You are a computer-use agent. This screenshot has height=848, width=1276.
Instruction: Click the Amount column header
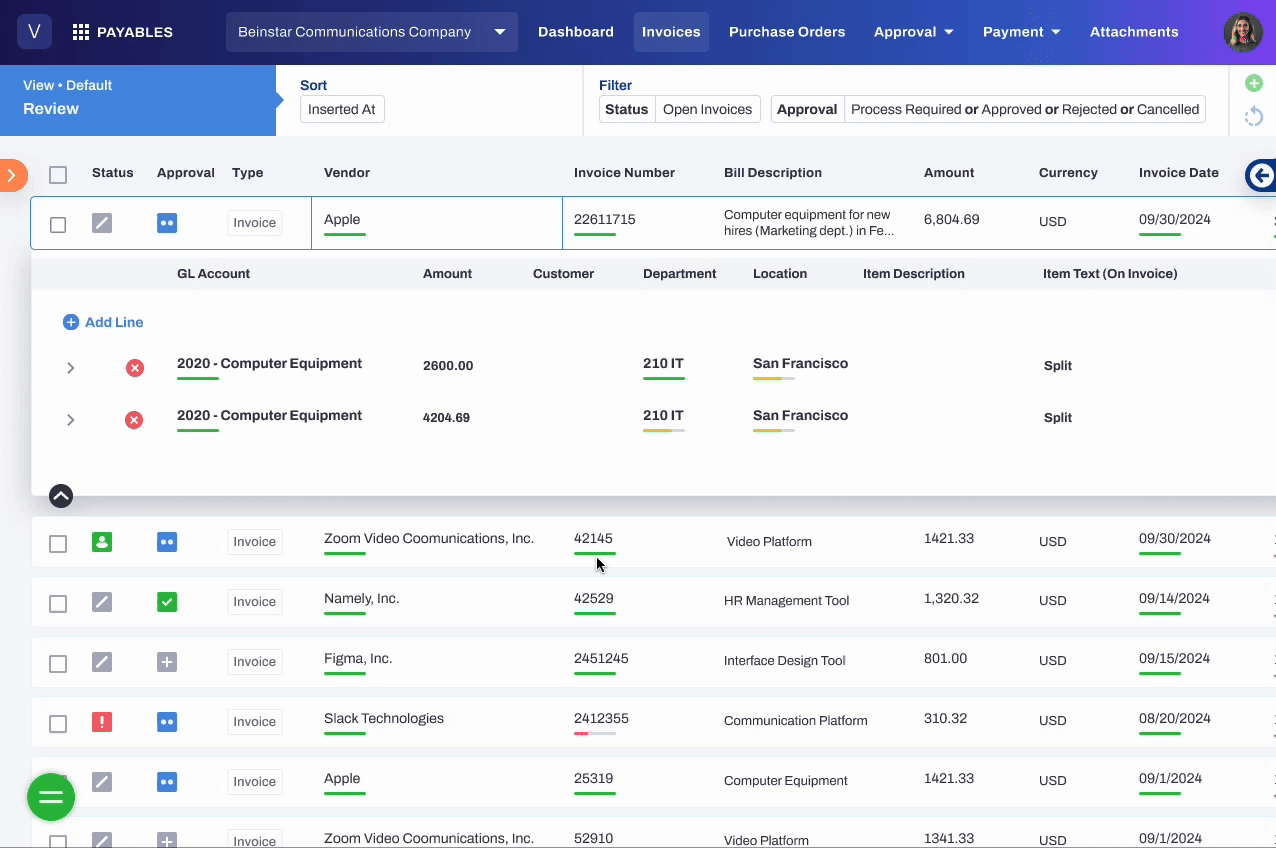click(949, 173)
